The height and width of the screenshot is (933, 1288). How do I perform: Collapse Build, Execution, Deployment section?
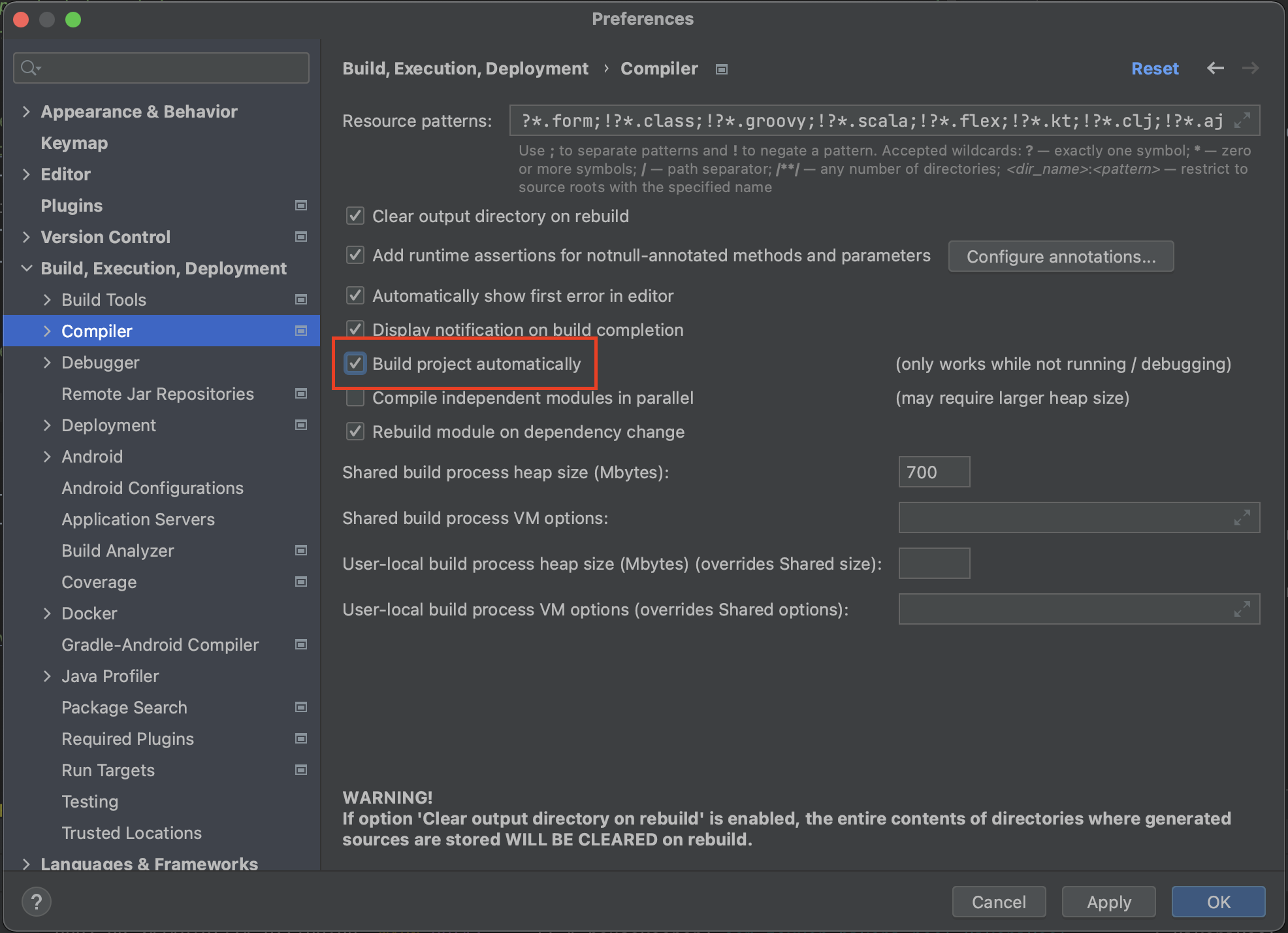coord(26,269)
